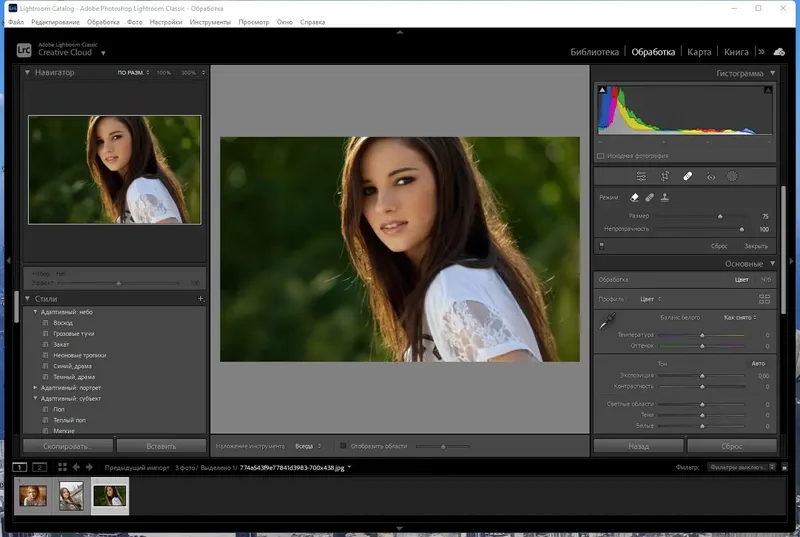Open the Masking tool

732,176
